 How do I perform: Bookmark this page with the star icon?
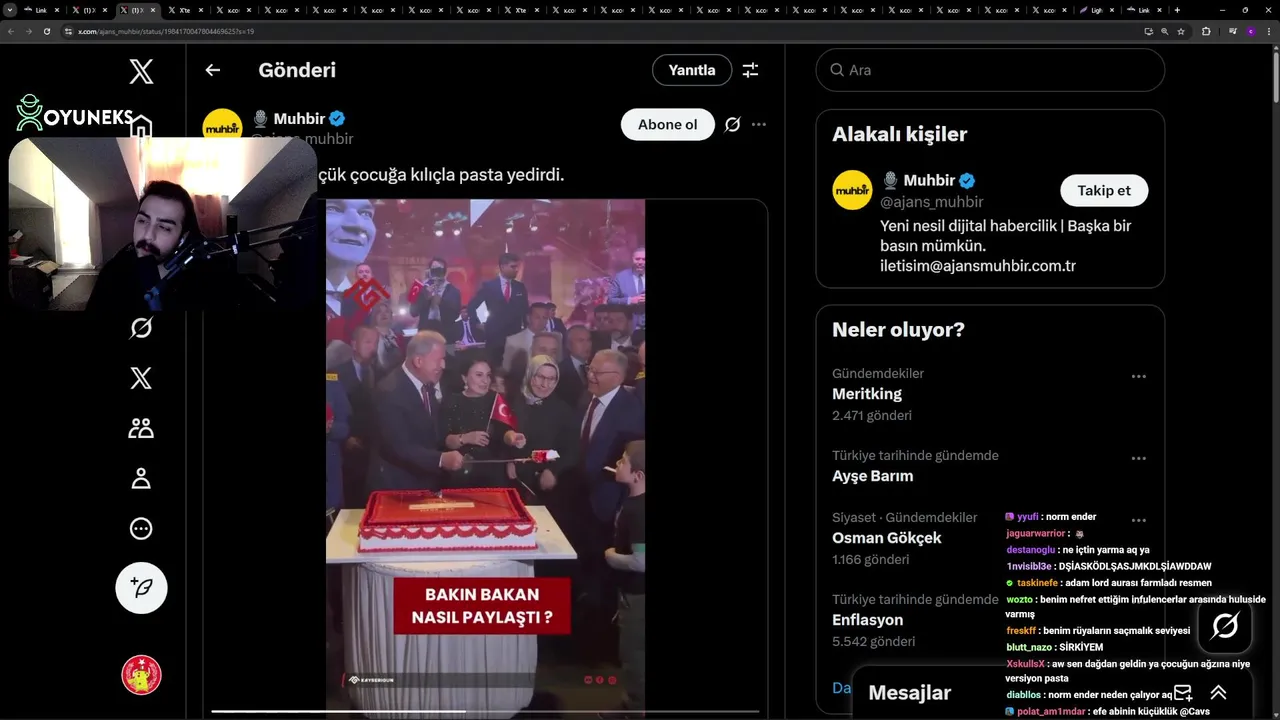pos(1181,31)
